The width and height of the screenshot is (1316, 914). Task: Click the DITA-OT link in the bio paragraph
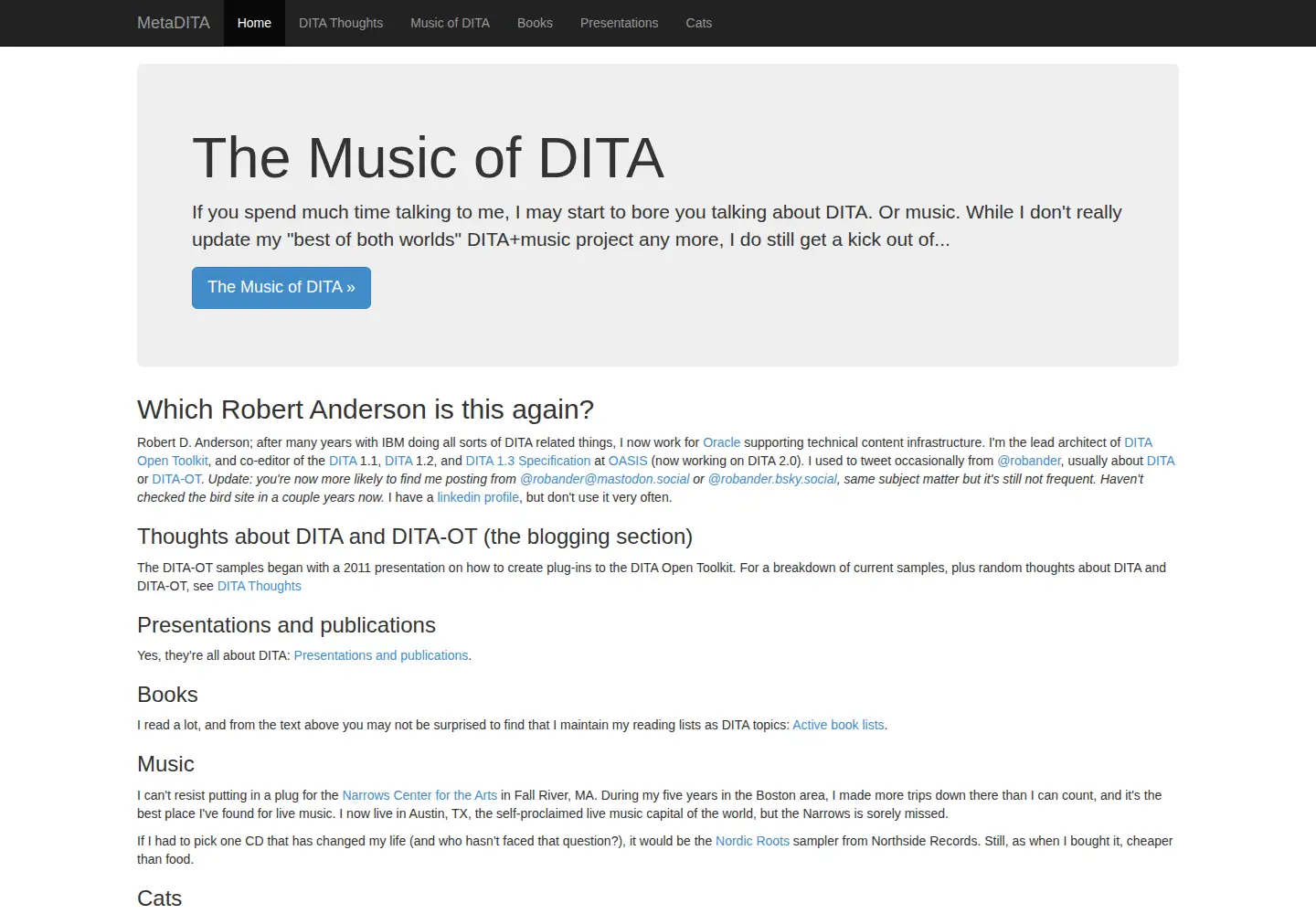[x=176, y=479]
